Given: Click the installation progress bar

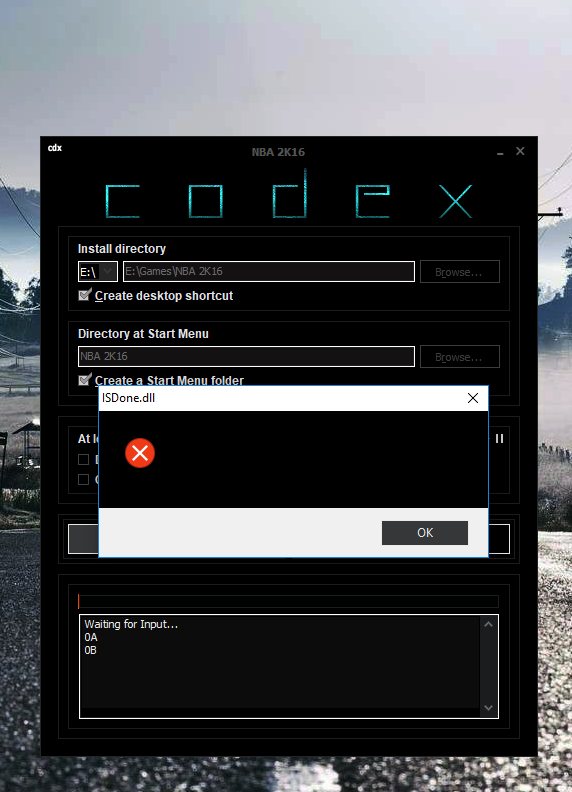Looking at the screenshot, I should point(289,601).
